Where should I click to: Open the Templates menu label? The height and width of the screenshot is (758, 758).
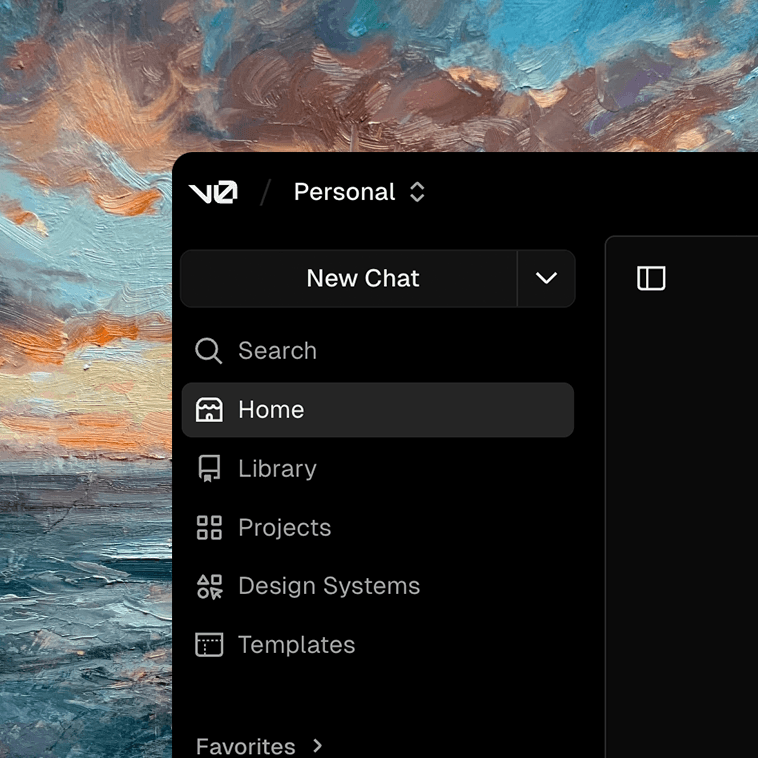point(297,645)
